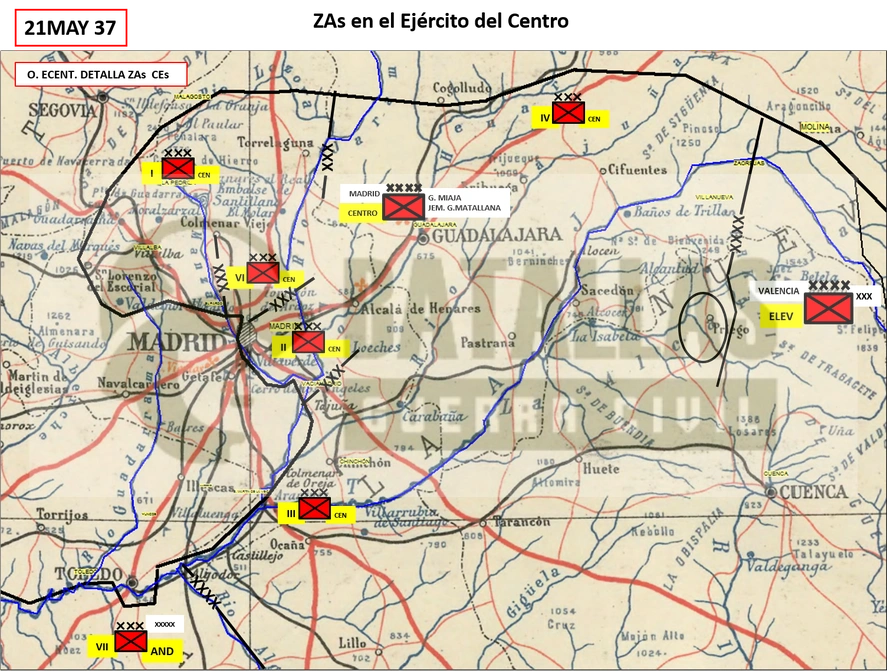Click the yellow CENTRO label

(362, 213)
